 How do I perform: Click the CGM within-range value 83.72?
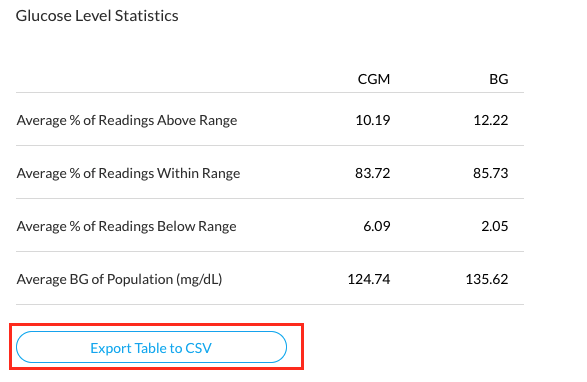pos(373,173)
